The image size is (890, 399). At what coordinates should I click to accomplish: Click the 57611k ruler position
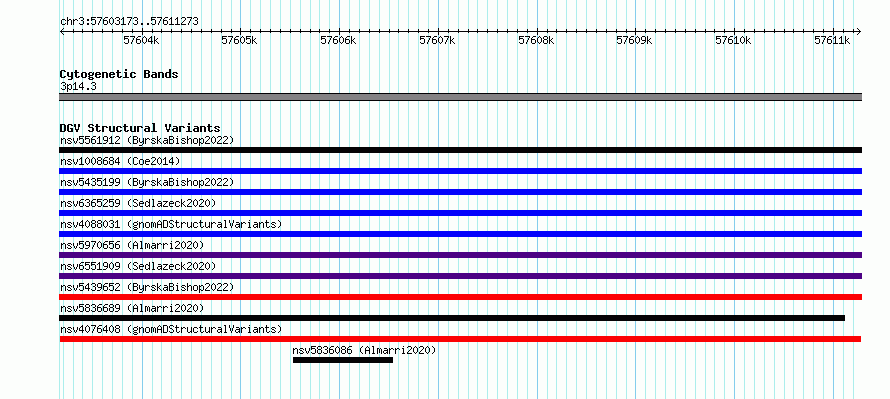pyautogui.click(x=833, y=40)
